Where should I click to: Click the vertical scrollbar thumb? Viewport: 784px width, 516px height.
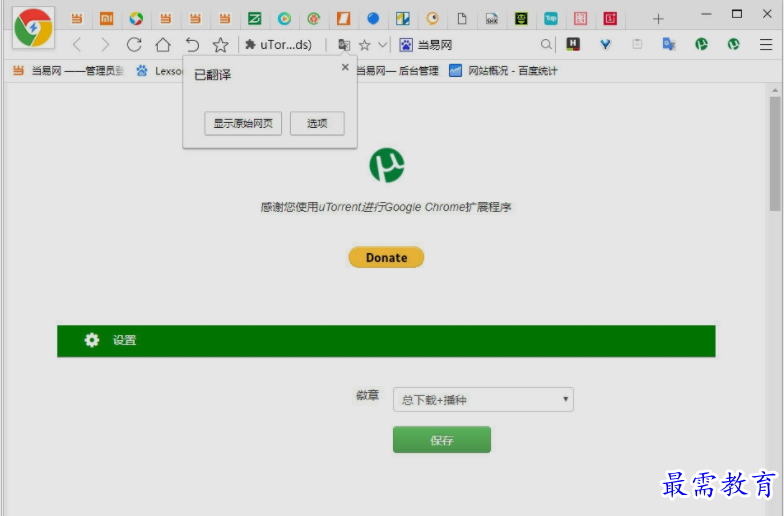pos(775,154)
